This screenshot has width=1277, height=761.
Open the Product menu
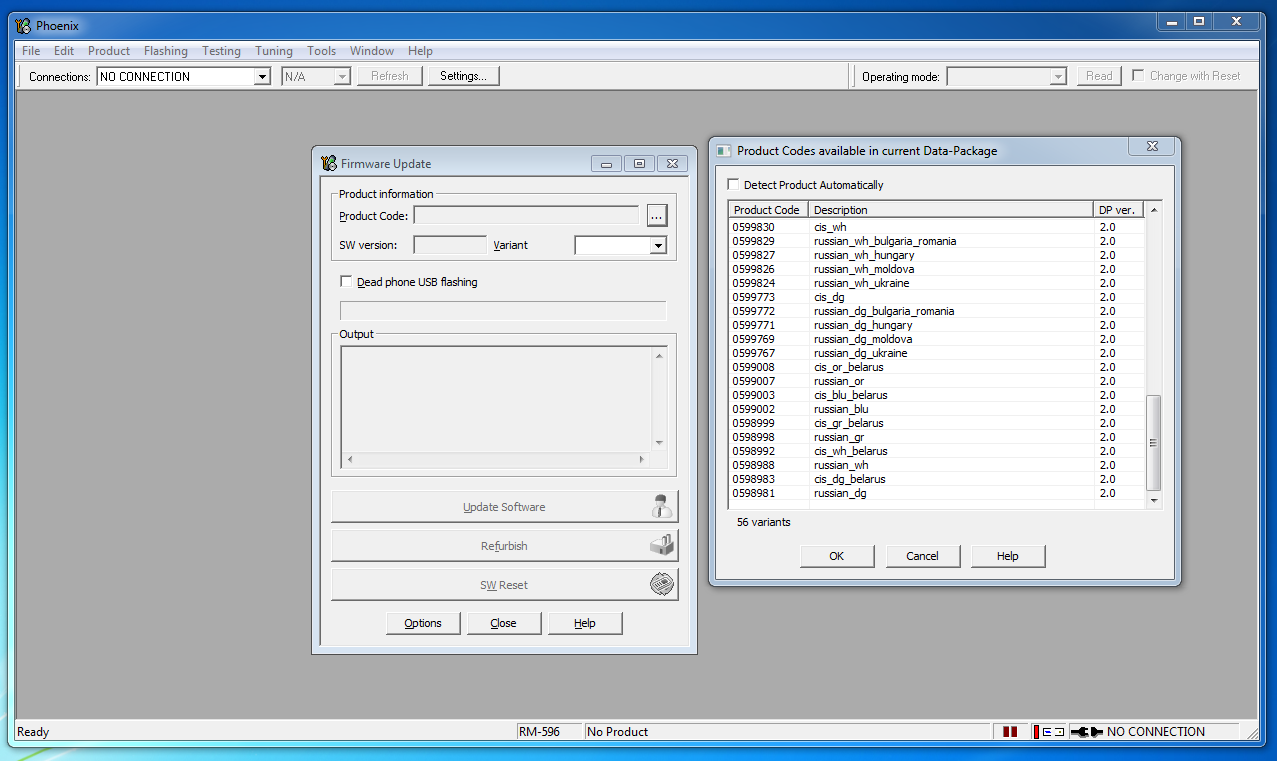(x=109, y=51)
